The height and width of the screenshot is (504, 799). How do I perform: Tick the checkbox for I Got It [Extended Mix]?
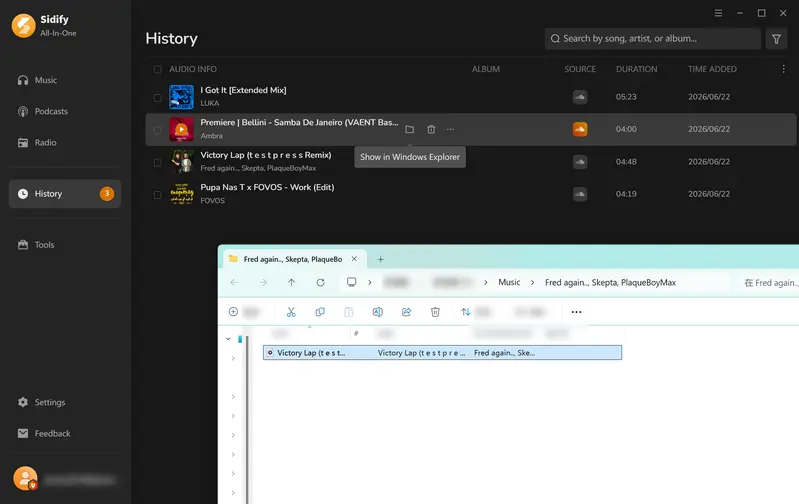tap(157, 97)
